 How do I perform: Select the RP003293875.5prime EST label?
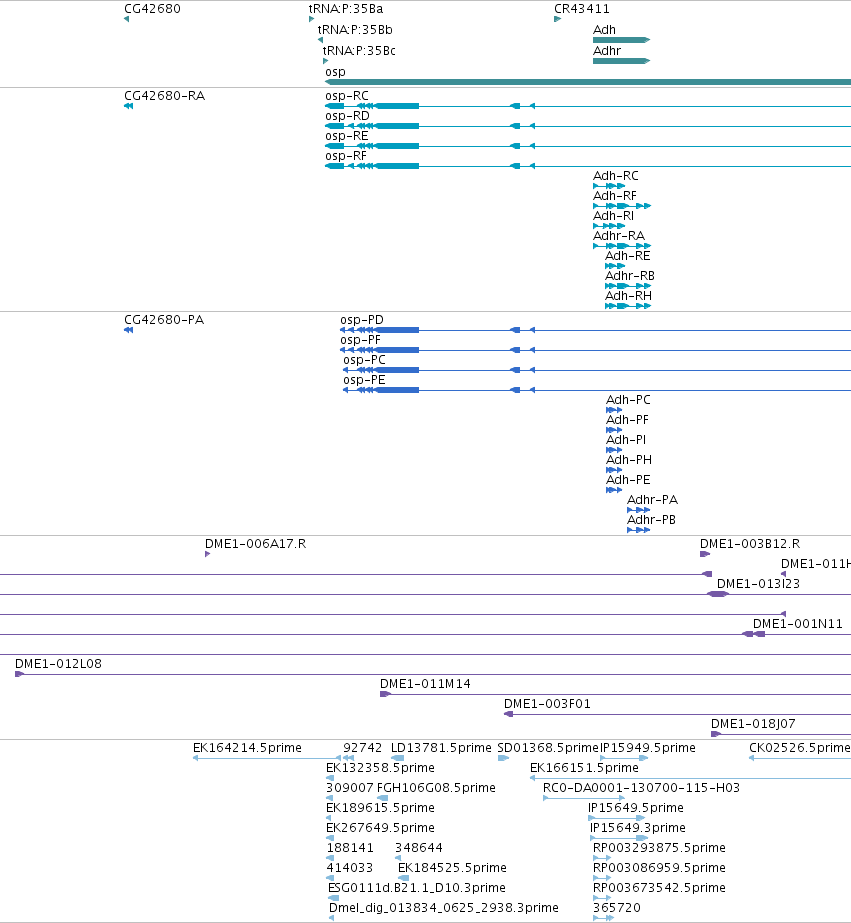(x=659, y=848)
